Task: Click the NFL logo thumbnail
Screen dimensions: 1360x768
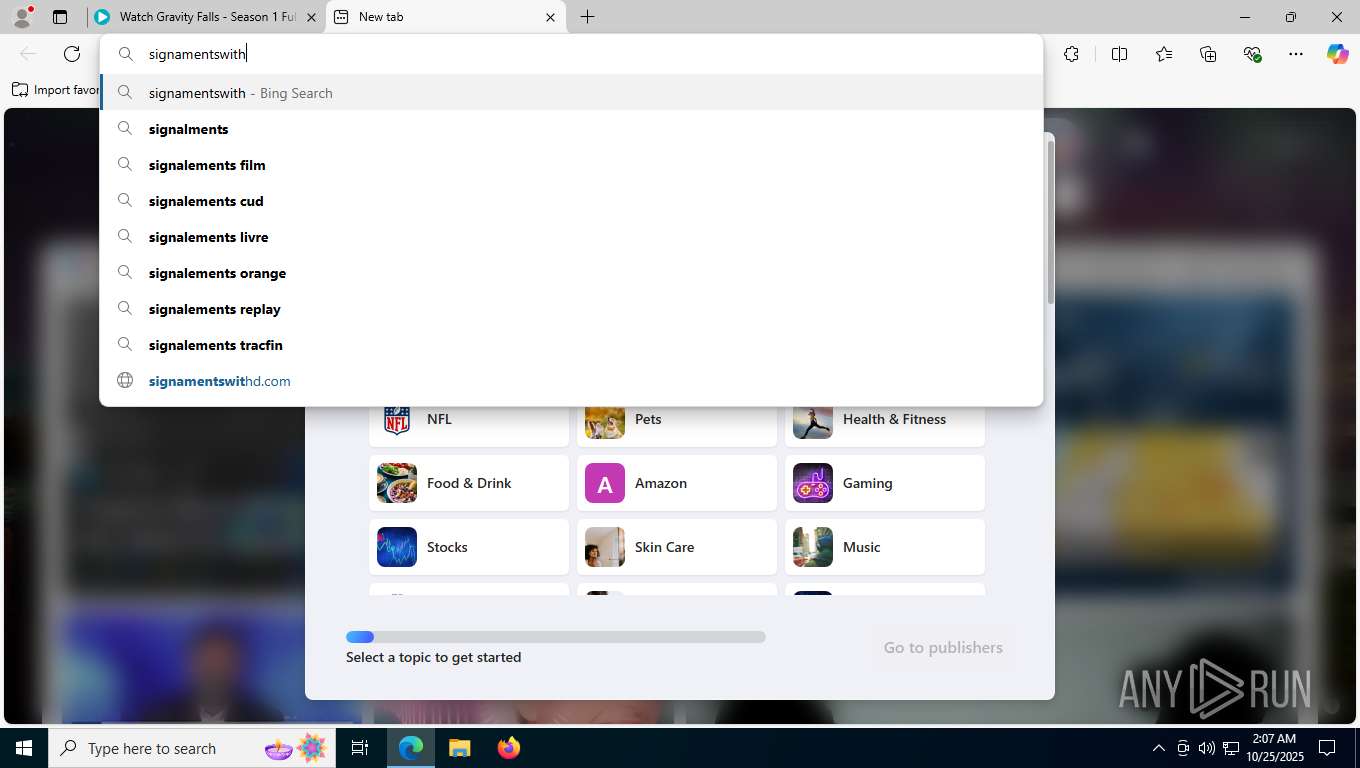Action: [x=397, y=421]
